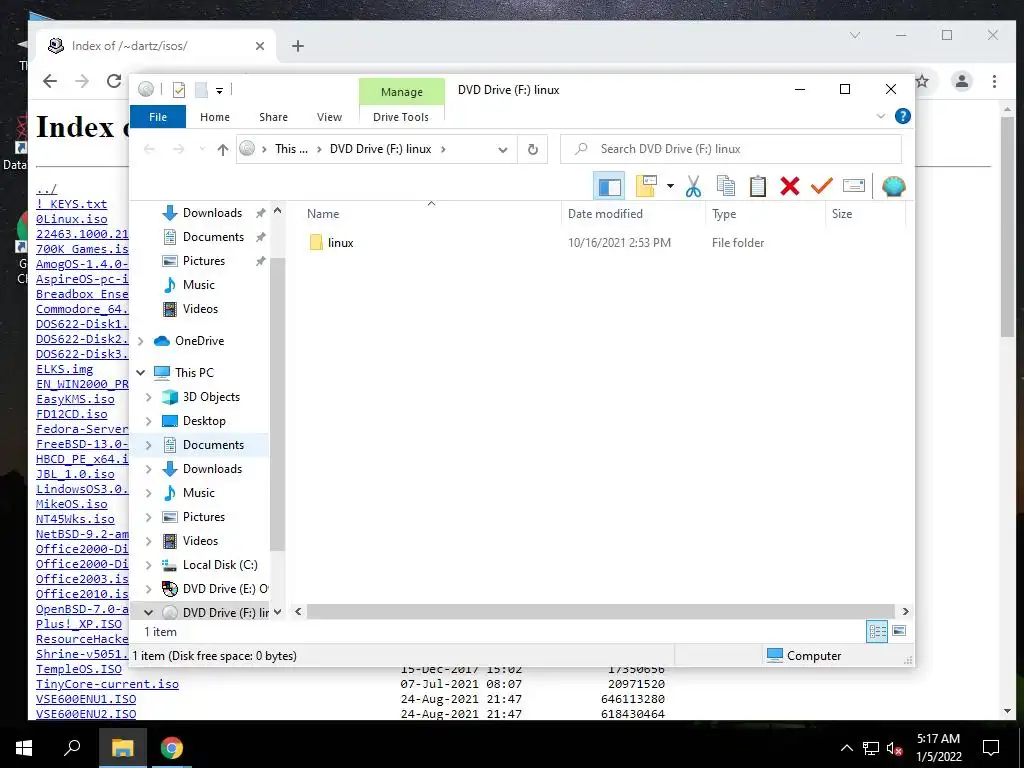Open pinned Pictures in Quick access
The image size is (1024, 768).
[204, 261]
